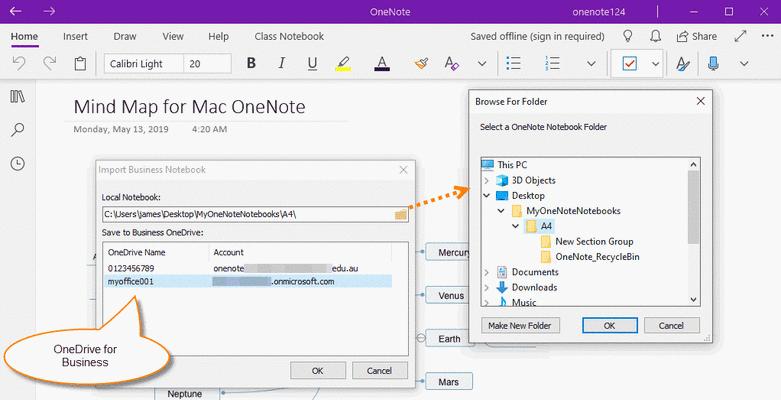This screenshot has width=781, height=400.
Task: Select This PC in folder tree
Action: click(x=512, y=165)
